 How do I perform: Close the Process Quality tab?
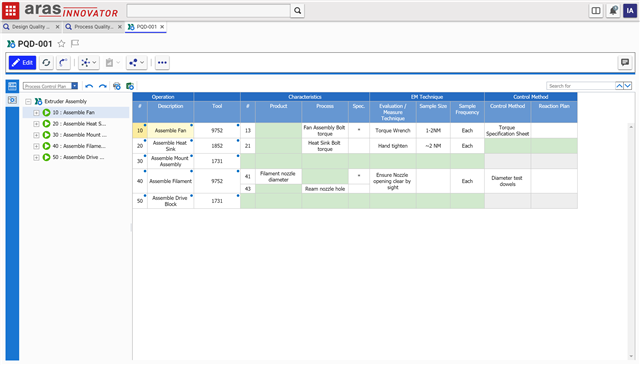coord(120,27)
